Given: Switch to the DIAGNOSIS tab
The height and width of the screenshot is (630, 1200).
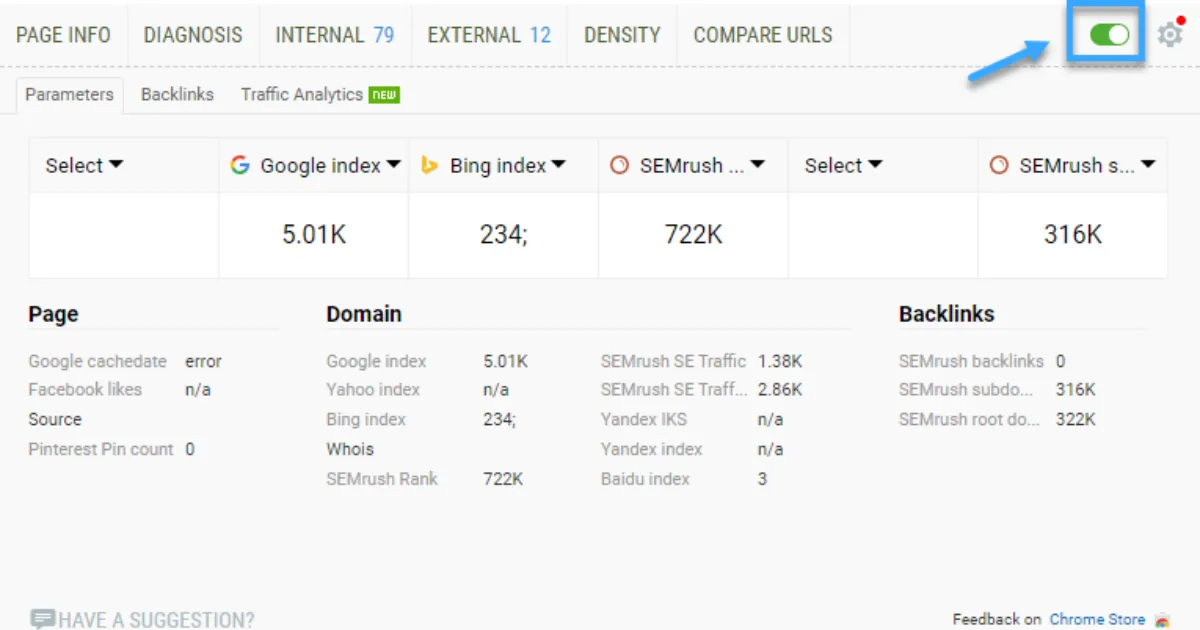Looking at the screenshot, I should (193, 35).
